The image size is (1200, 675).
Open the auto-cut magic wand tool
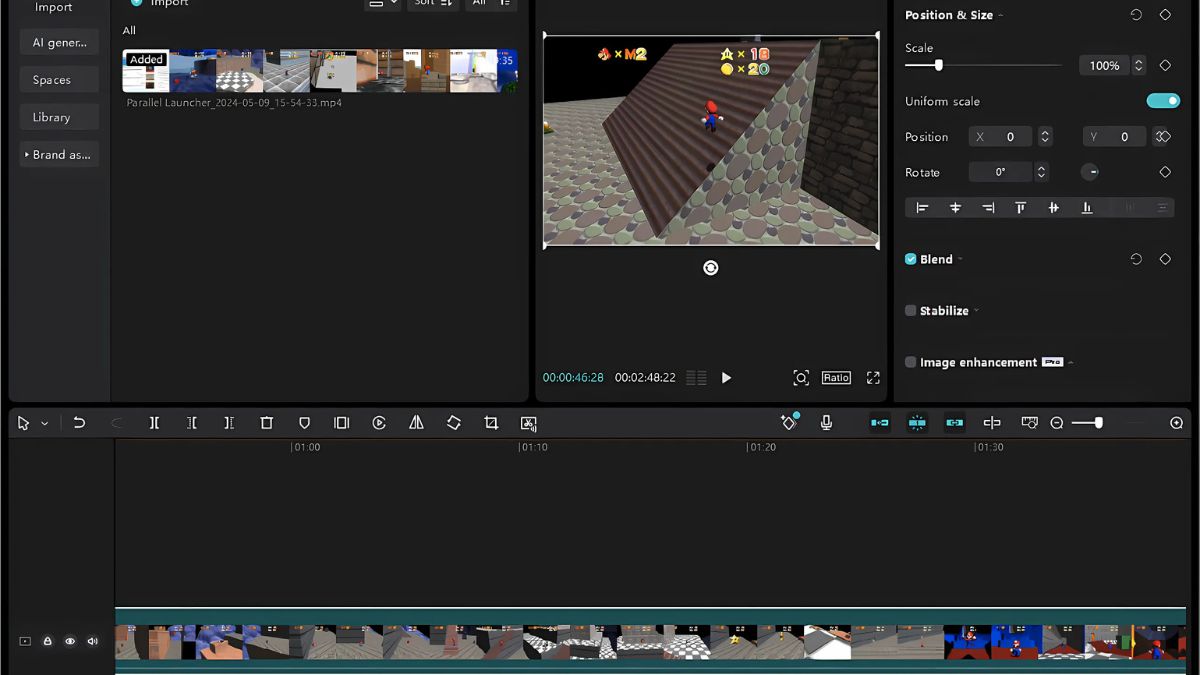pyautogui.click(x=789, y=422)
